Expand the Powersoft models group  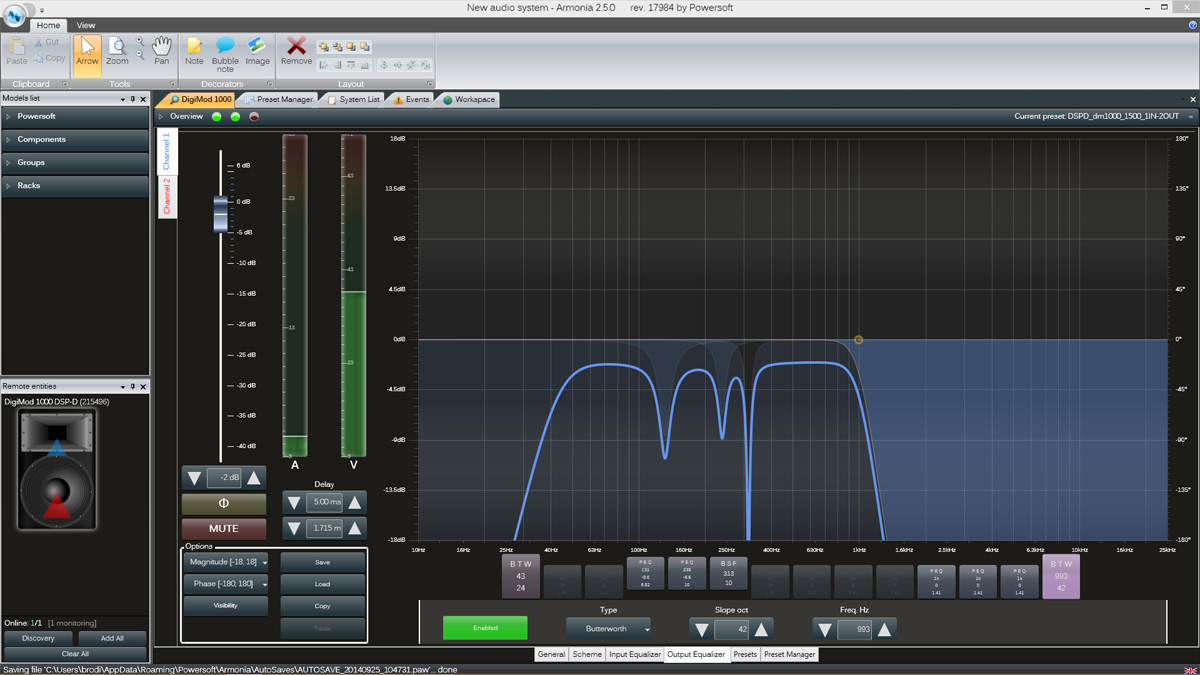click(x=75, y=116)
